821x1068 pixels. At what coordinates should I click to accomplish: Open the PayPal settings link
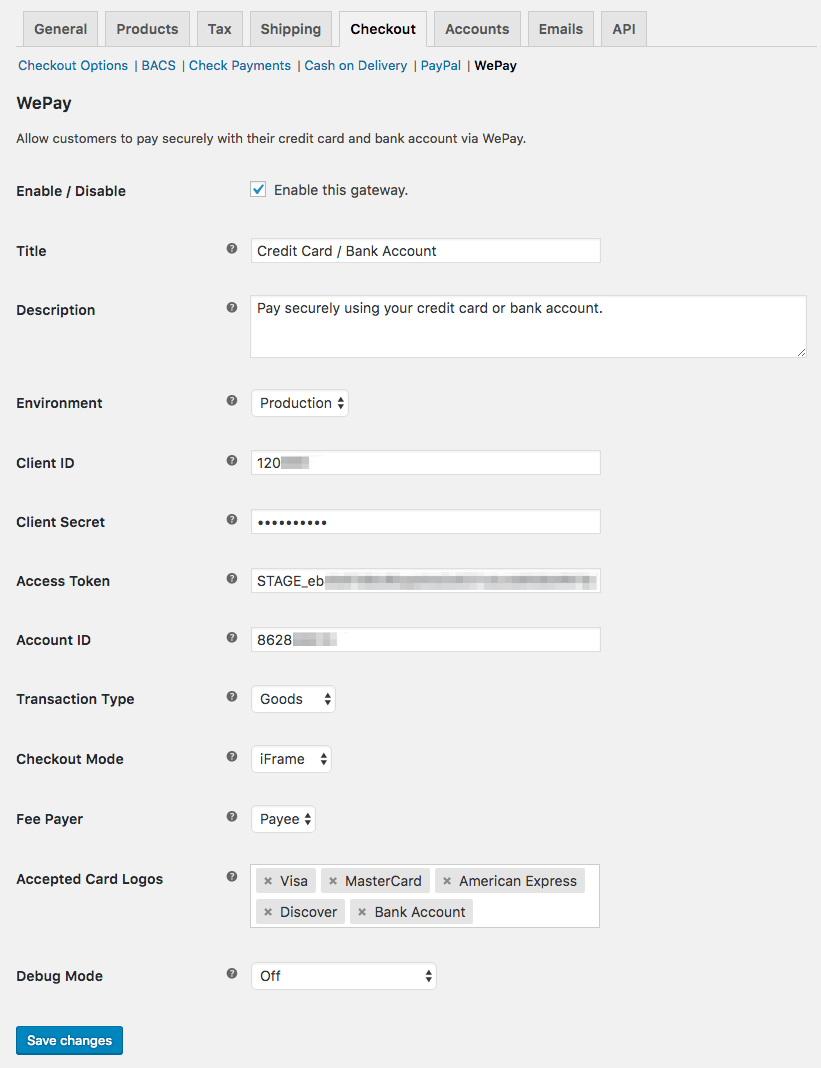coord(440,65)
